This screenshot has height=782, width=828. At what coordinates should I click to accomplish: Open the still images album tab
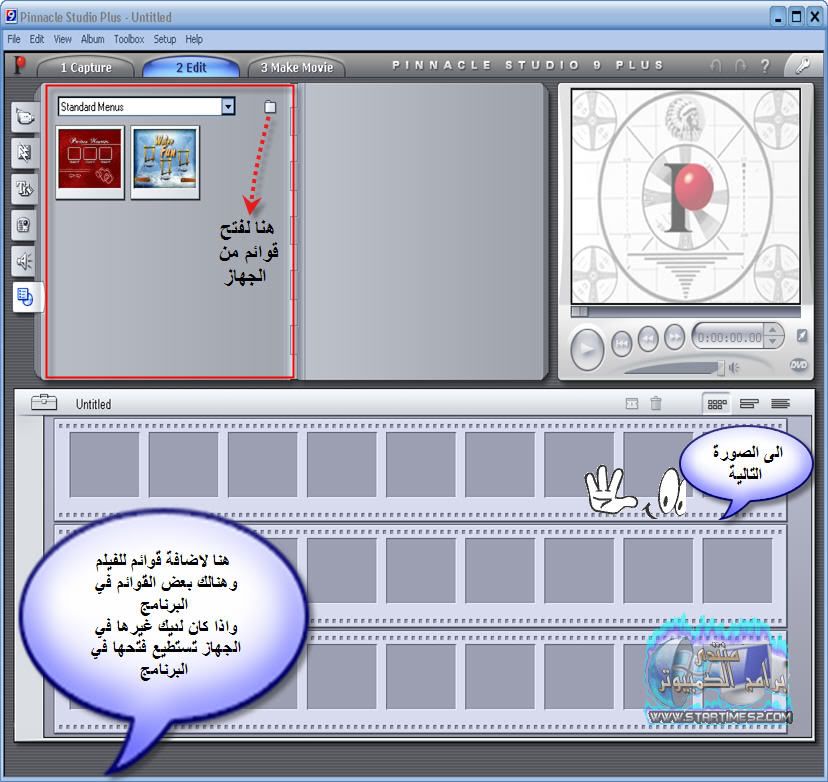[25, 225]
